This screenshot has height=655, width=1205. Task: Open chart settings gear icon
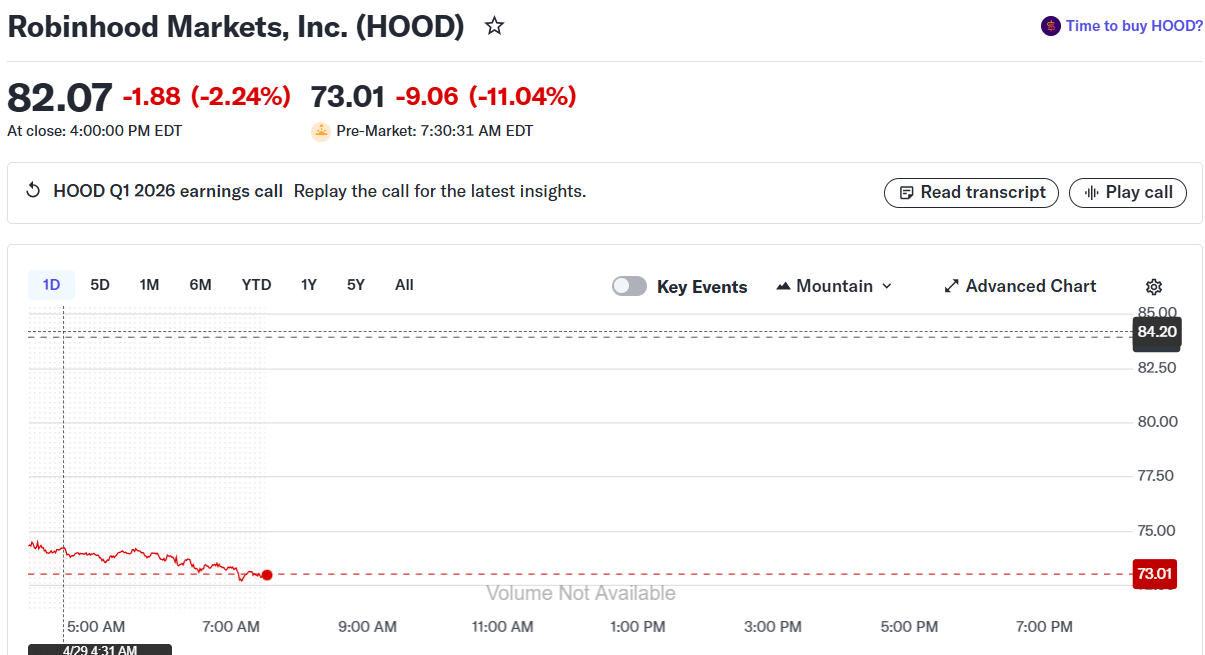1154,287
